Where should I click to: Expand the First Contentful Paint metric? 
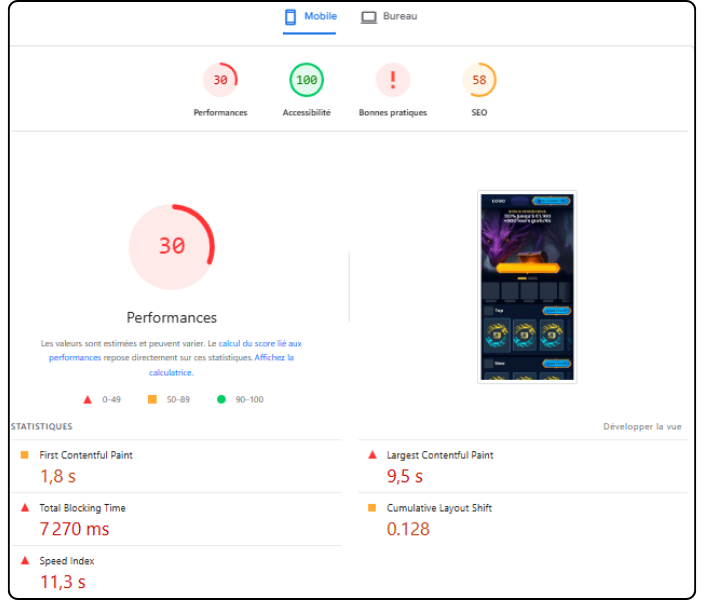pos(85,455)
